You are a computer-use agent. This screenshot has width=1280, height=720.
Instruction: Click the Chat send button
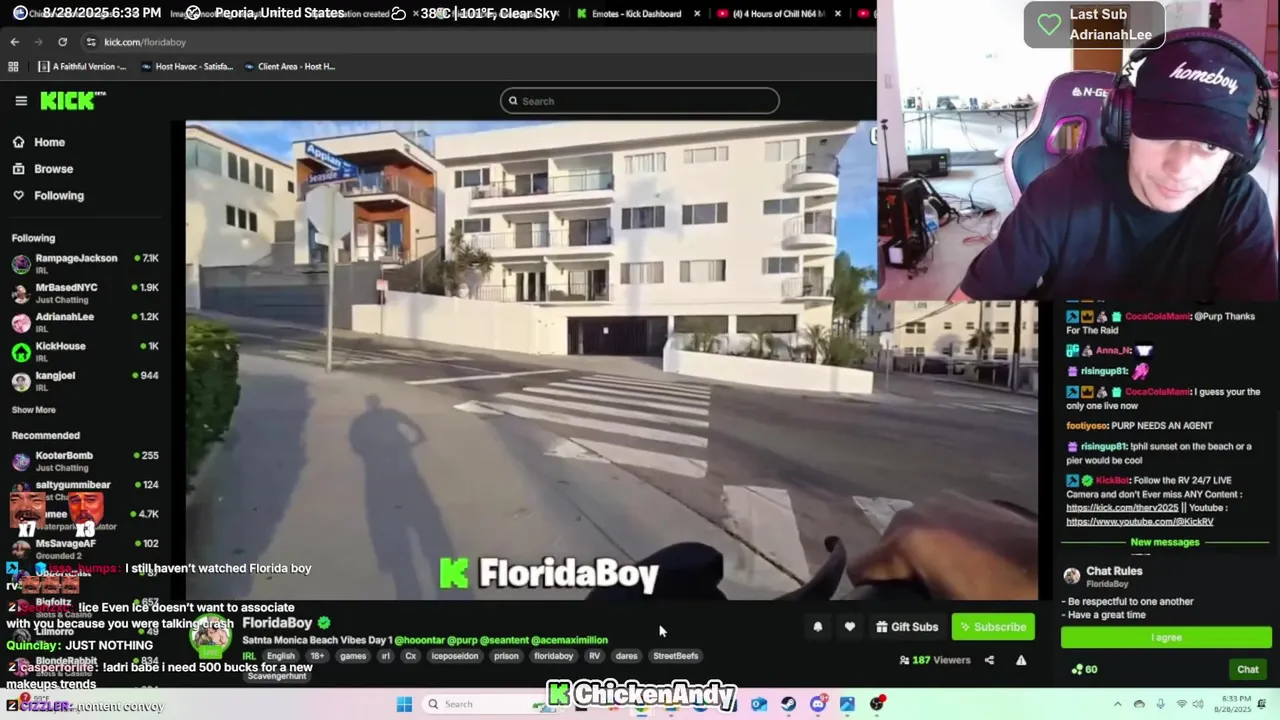click(x=1248, y=669)
